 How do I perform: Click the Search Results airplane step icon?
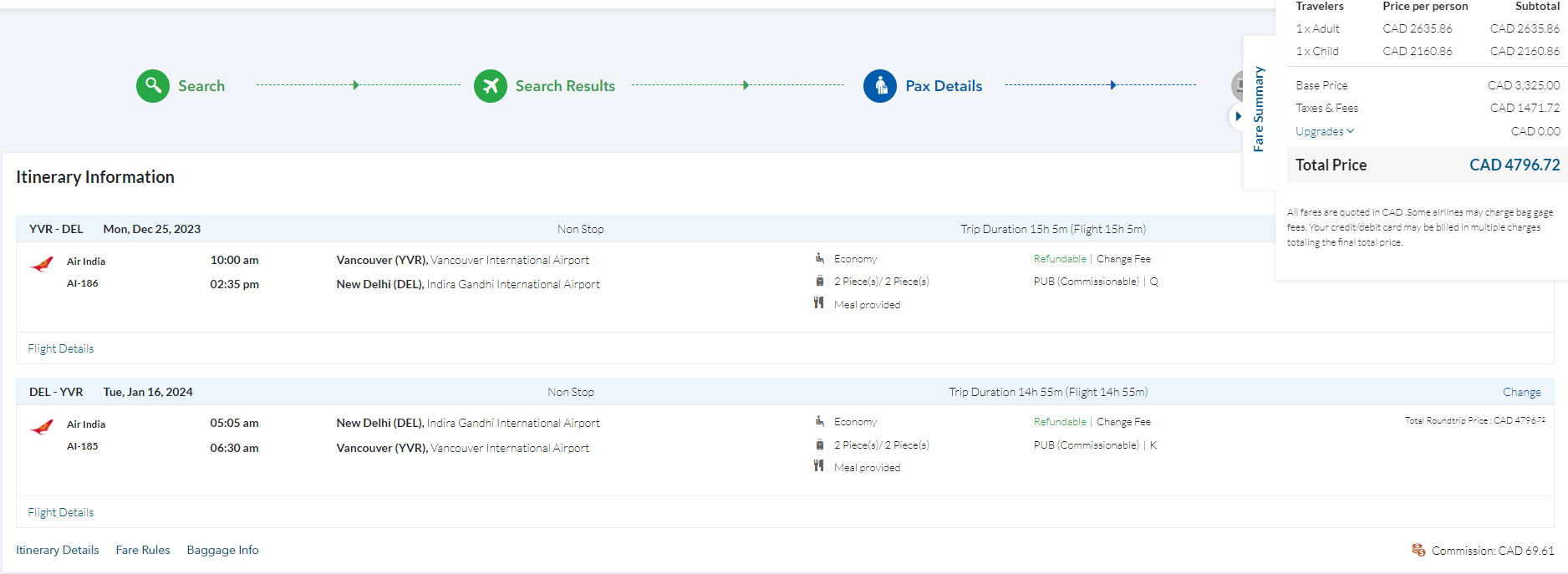[491, 85]
